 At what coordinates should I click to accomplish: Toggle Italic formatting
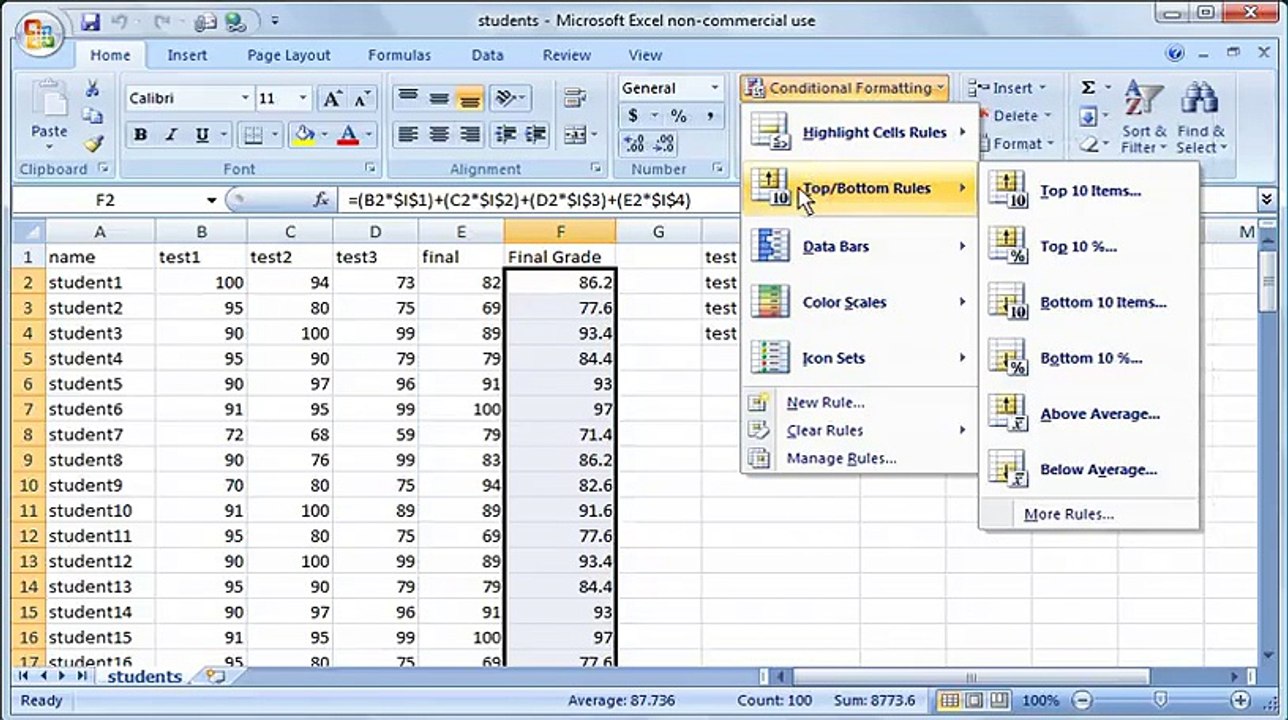(170, 134)
